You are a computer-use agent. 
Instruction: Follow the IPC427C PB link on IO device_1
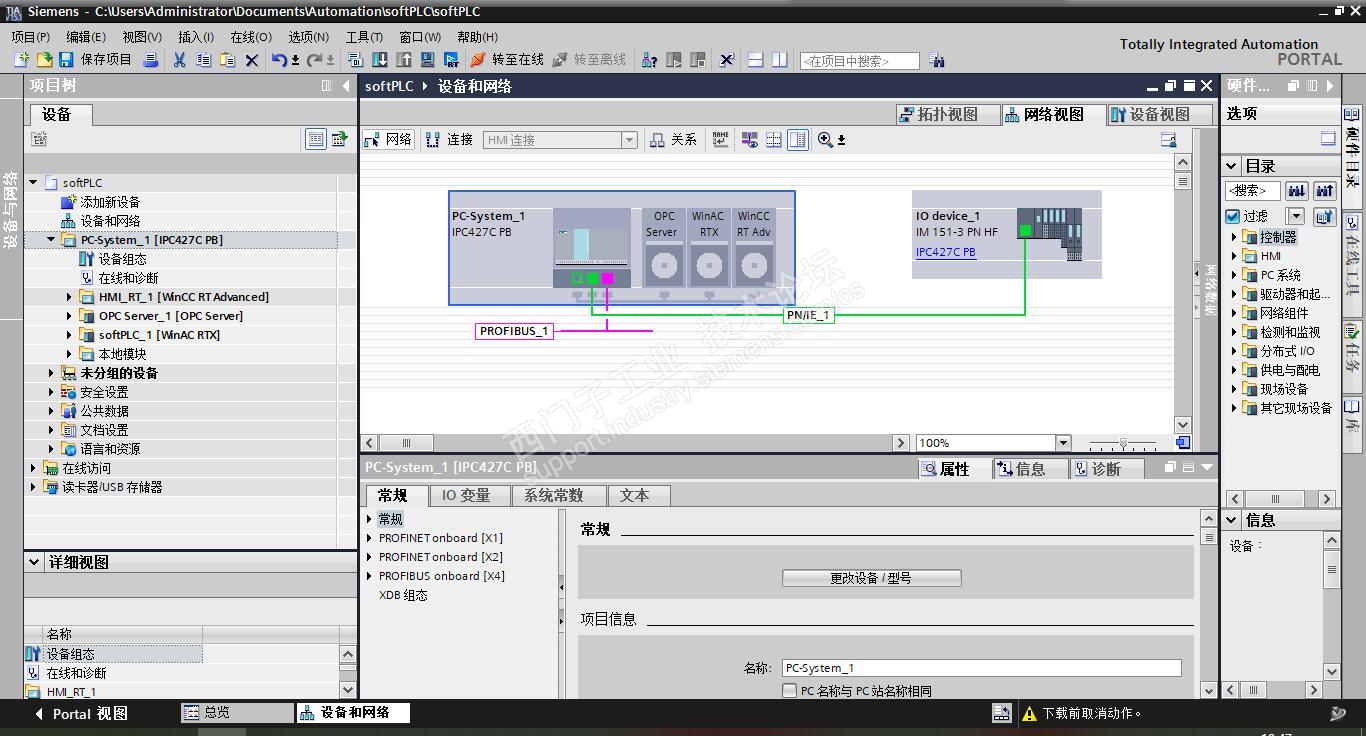(946, 252)
